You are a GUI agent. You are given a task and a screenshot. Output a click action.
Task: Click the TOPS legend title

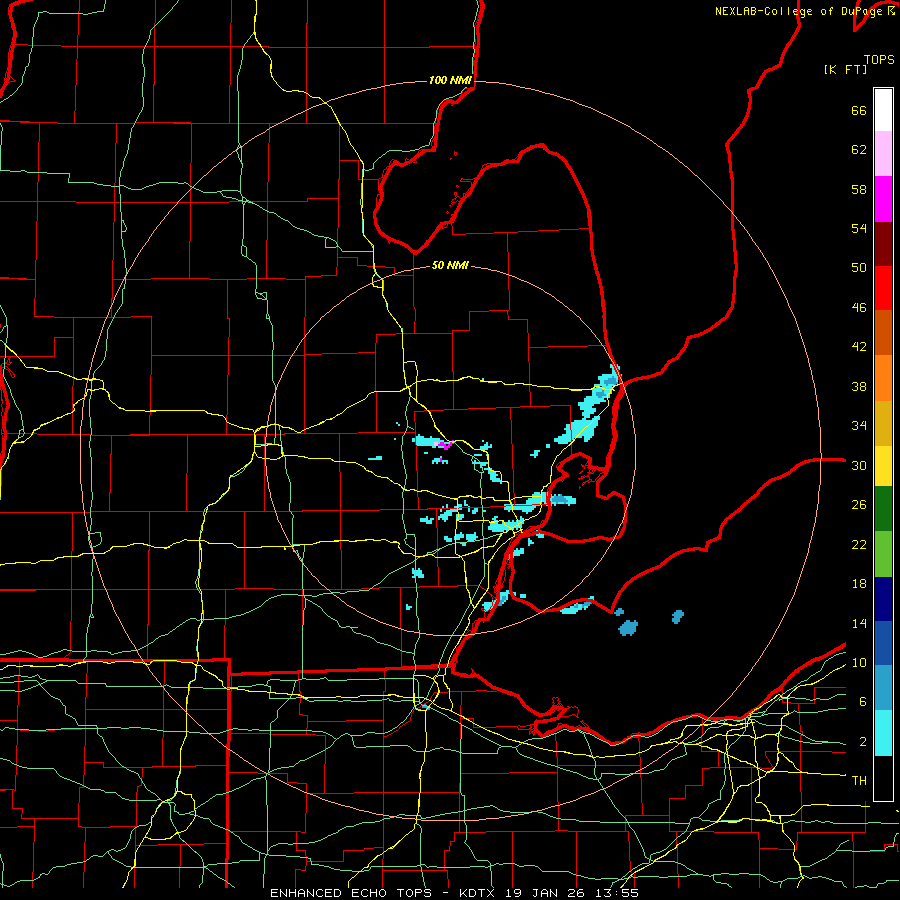click(x=879, y=59)
